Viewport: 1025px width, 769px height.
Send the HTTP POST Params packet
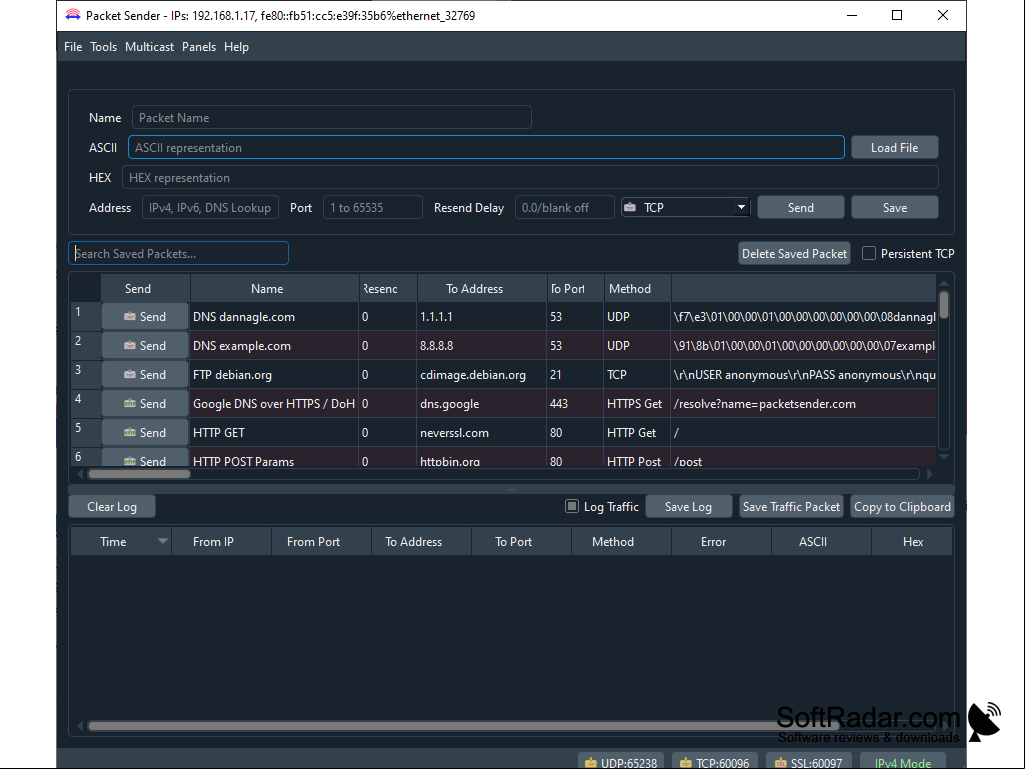tap(145, 459)
